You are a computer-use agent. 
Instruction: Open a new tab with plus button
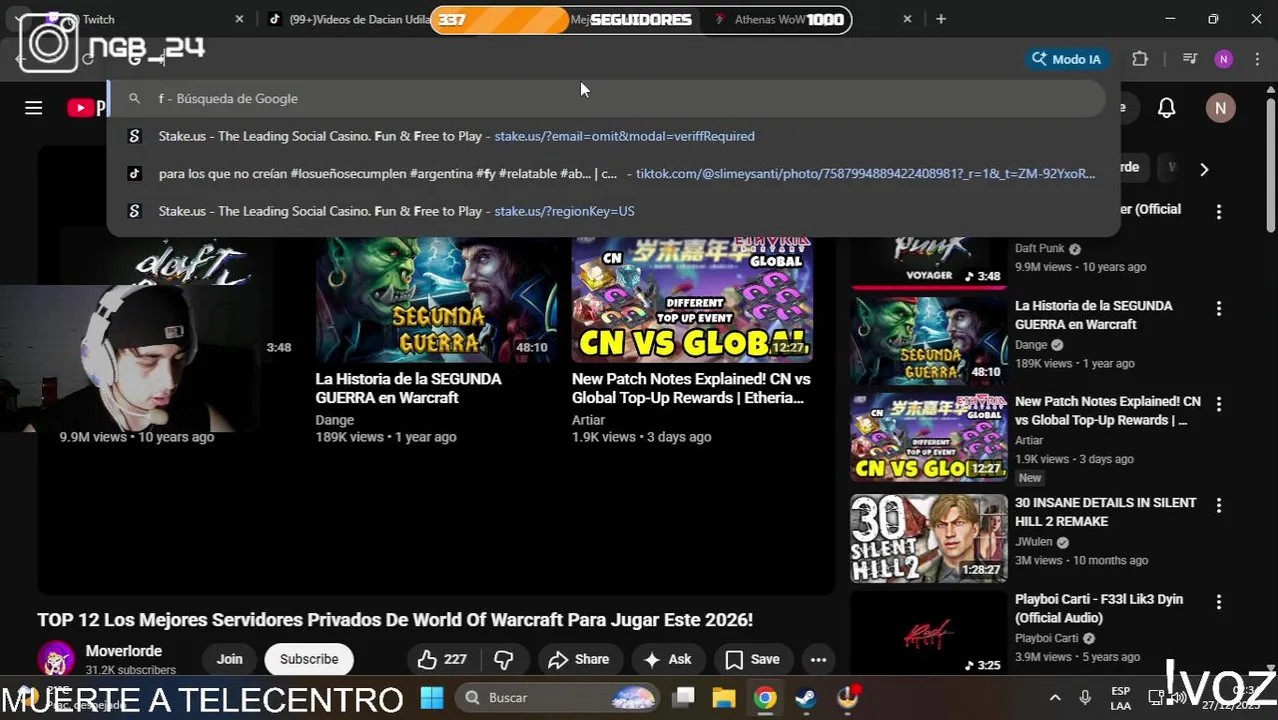[940, 19]
